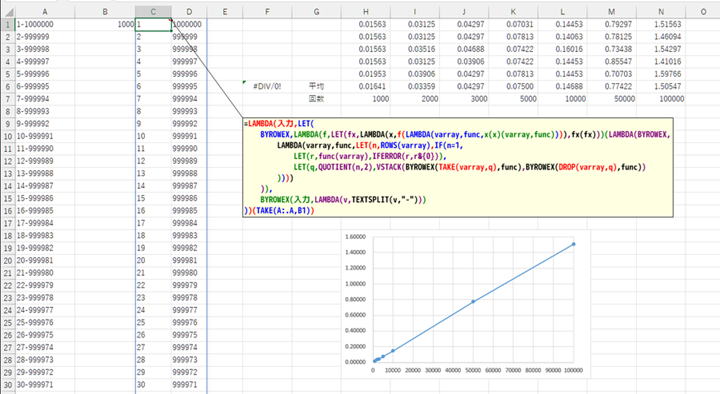
Task: Click cell L3 with value 0.16016
Action: tap(562, 49)
